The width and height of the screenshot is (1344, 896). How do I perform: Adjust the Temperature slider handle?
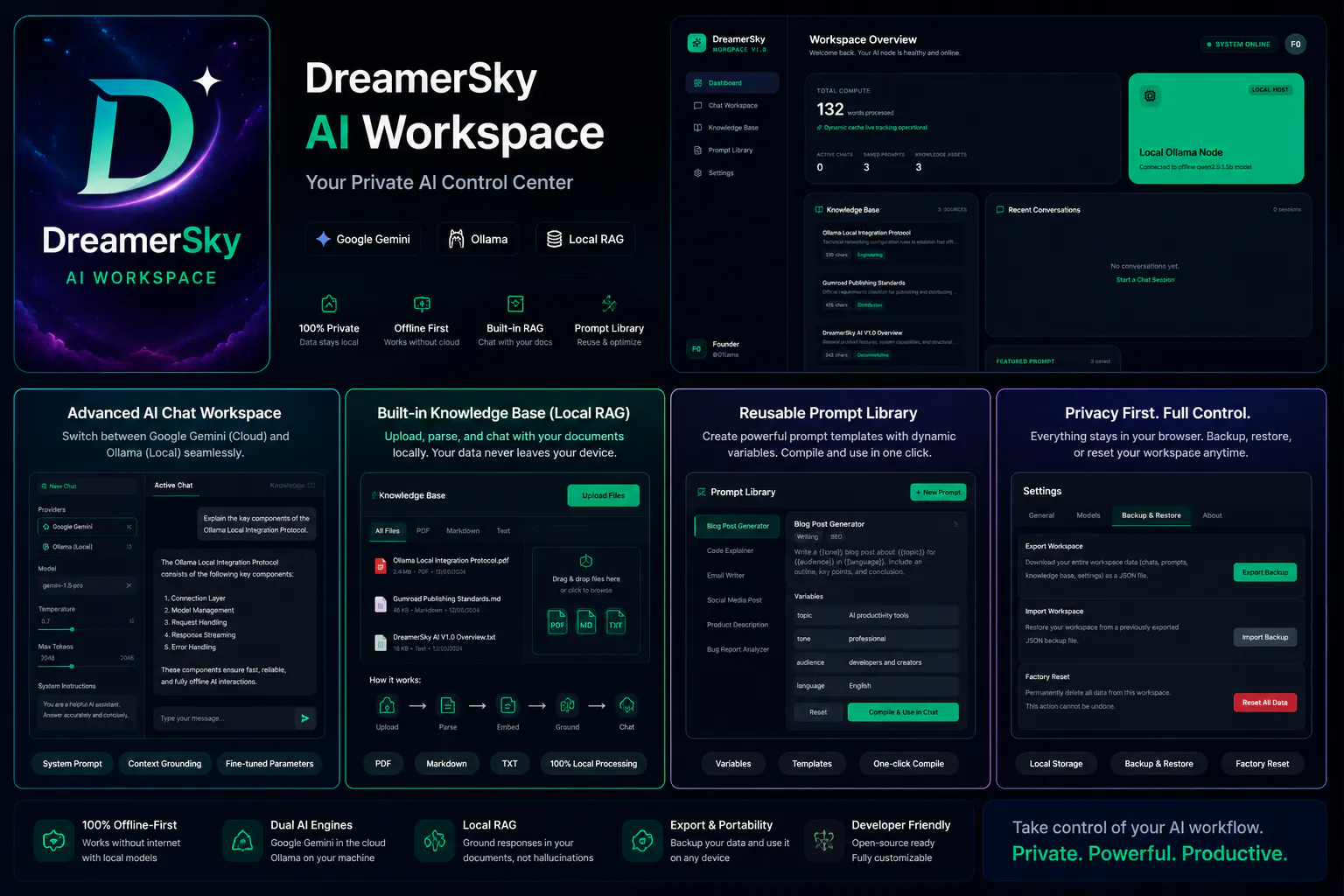click(72, 629)
